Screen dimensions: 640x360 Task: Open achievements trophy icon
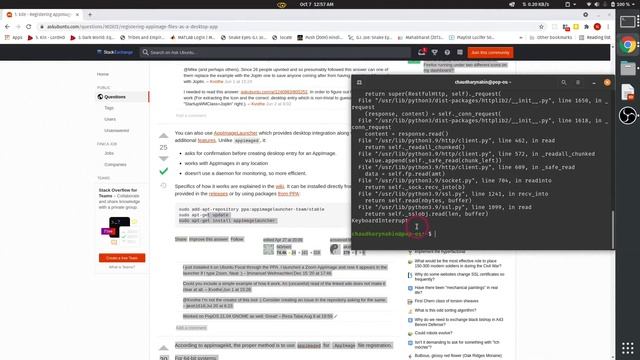tap(435, 52)
